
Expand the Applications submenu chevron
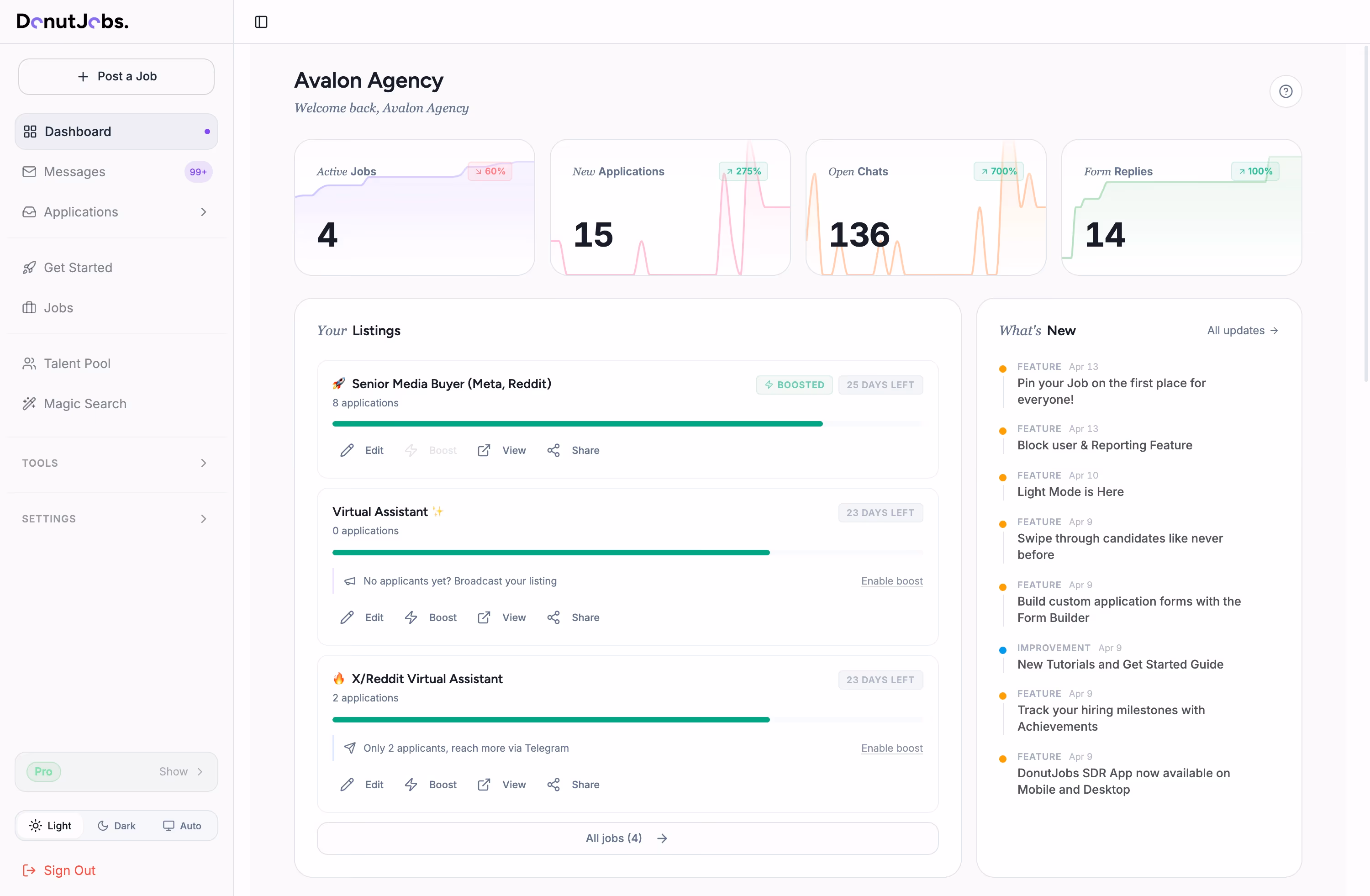203,212
